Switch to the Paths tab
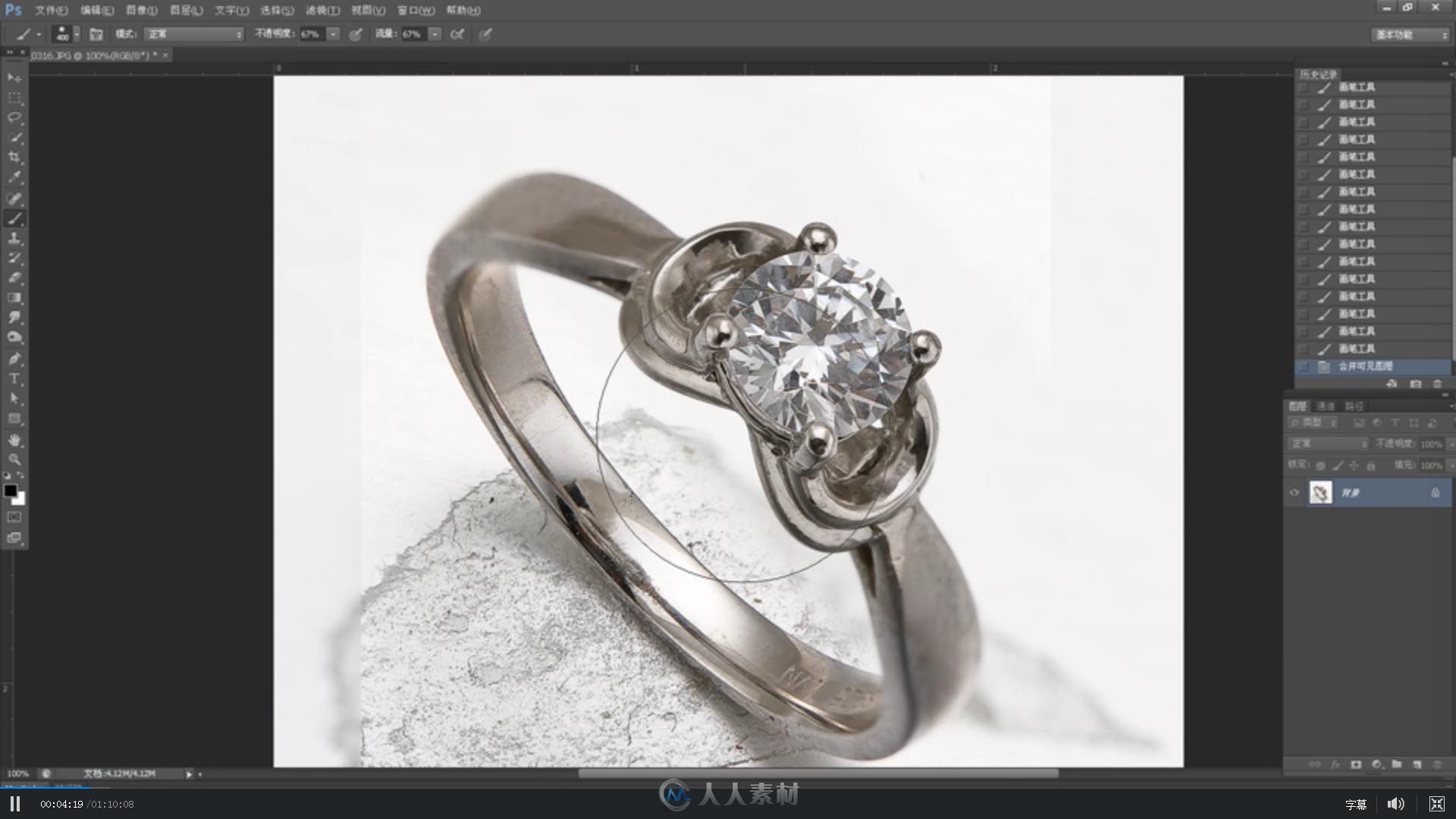1456x819 pixels. tap(1354, 406)
